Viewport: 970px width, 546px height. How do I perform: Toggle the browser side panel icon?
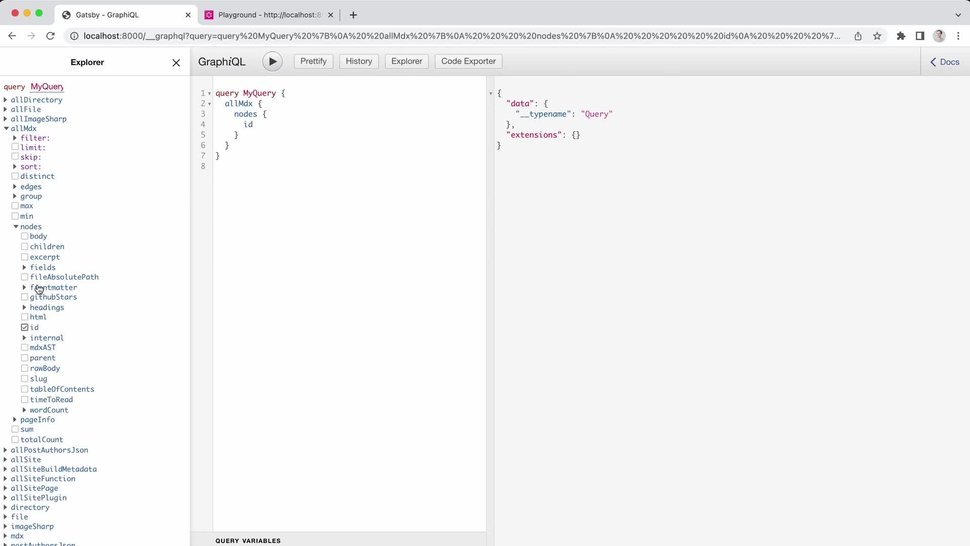click(920, 36)
